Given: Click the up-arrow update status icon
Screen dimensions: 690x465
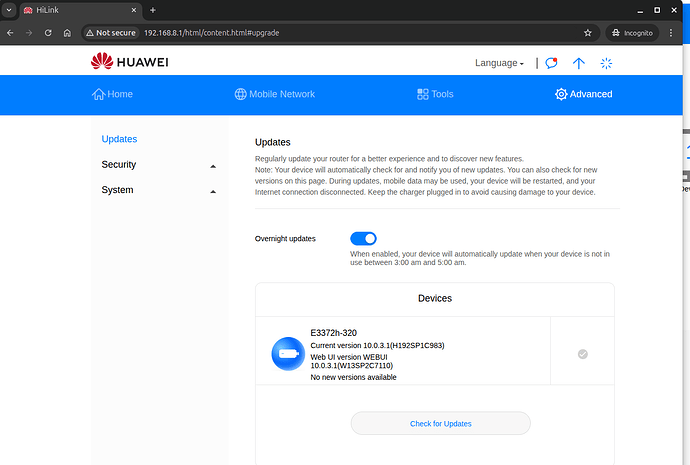Looking at the screenshot, I should pos(578,63).
